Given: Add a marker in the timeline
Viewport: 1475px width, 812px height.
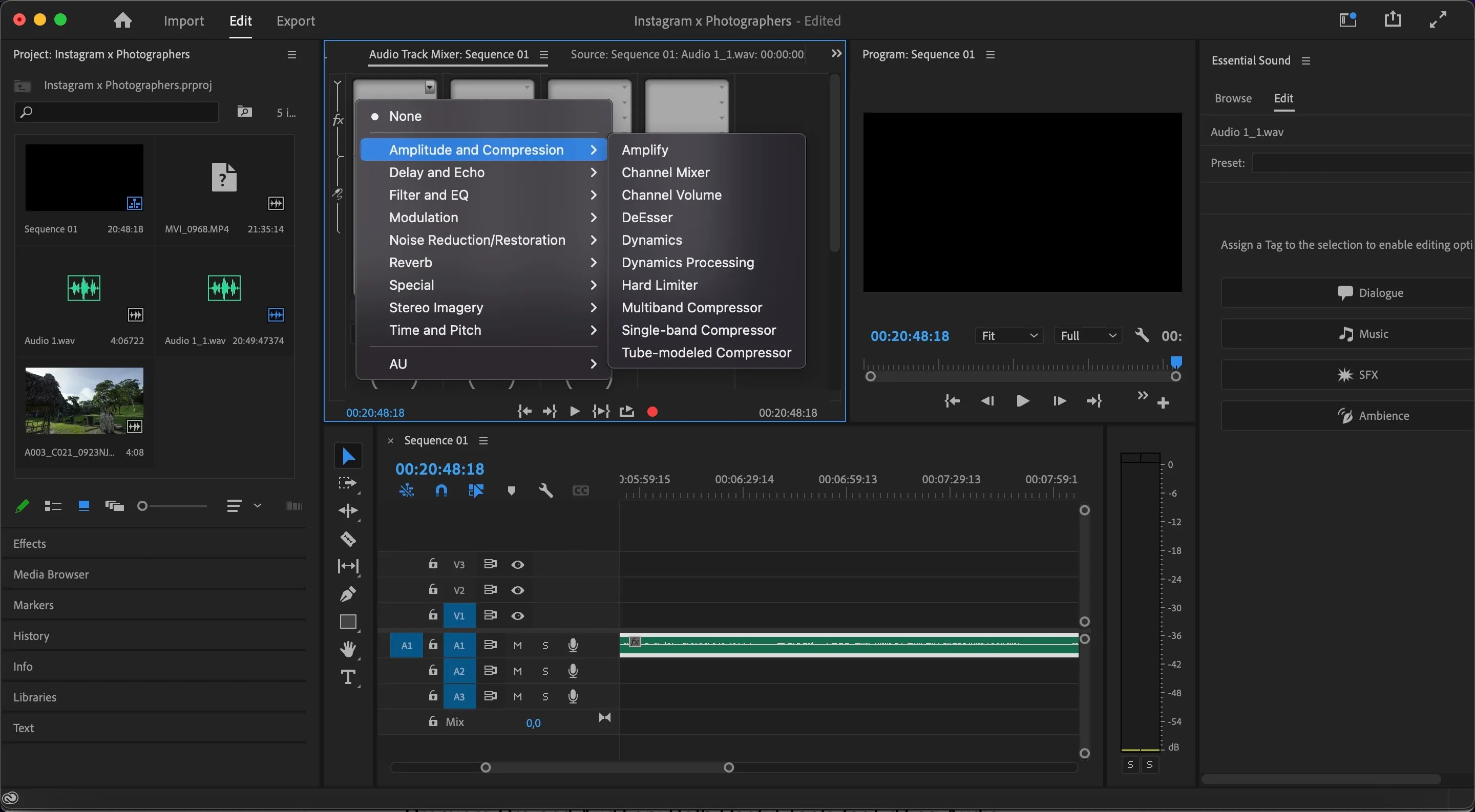Looking at the screenshot, I should [511, 490].
